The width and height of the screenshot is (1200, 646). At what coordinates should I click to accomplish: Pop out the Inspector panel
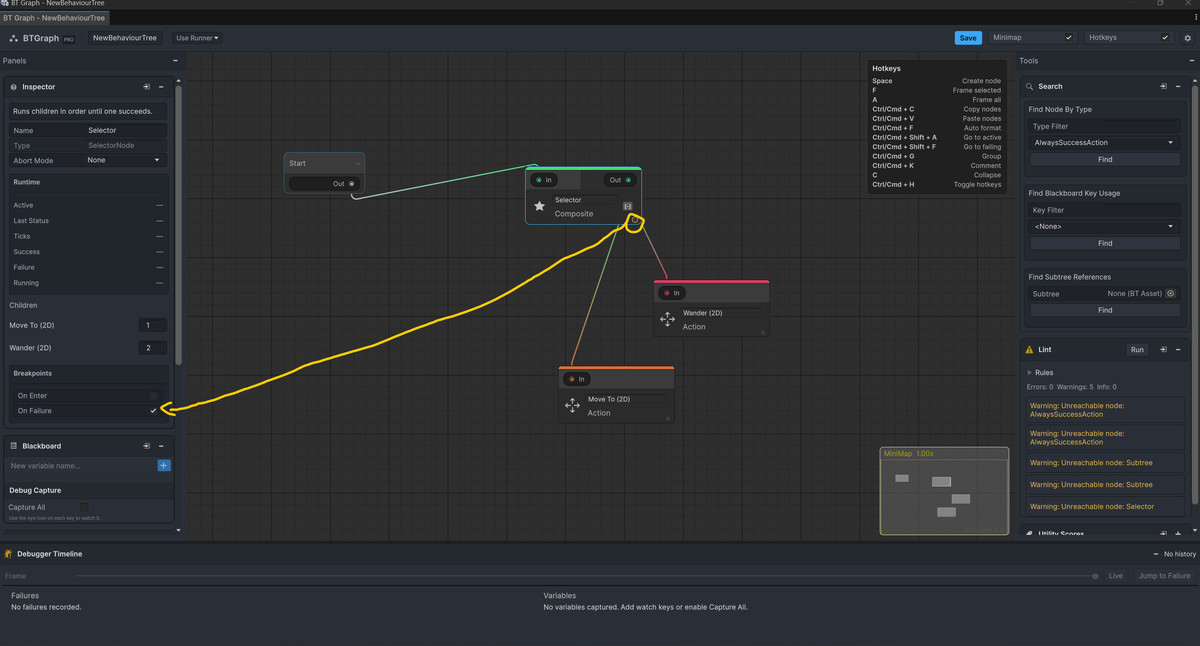point(147,87)
